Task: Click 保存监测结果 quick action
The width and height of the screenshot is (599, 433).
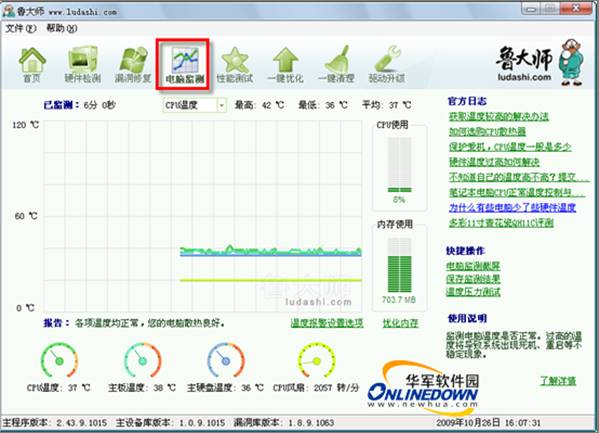Action: (473, 279)
